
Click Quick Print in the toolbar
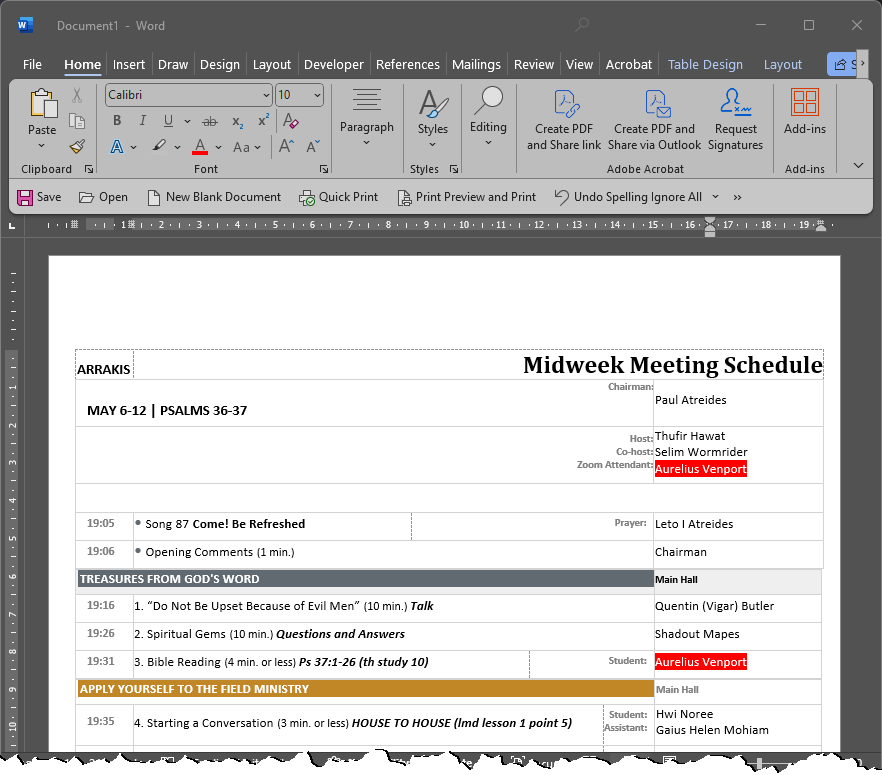pos(338,197)
